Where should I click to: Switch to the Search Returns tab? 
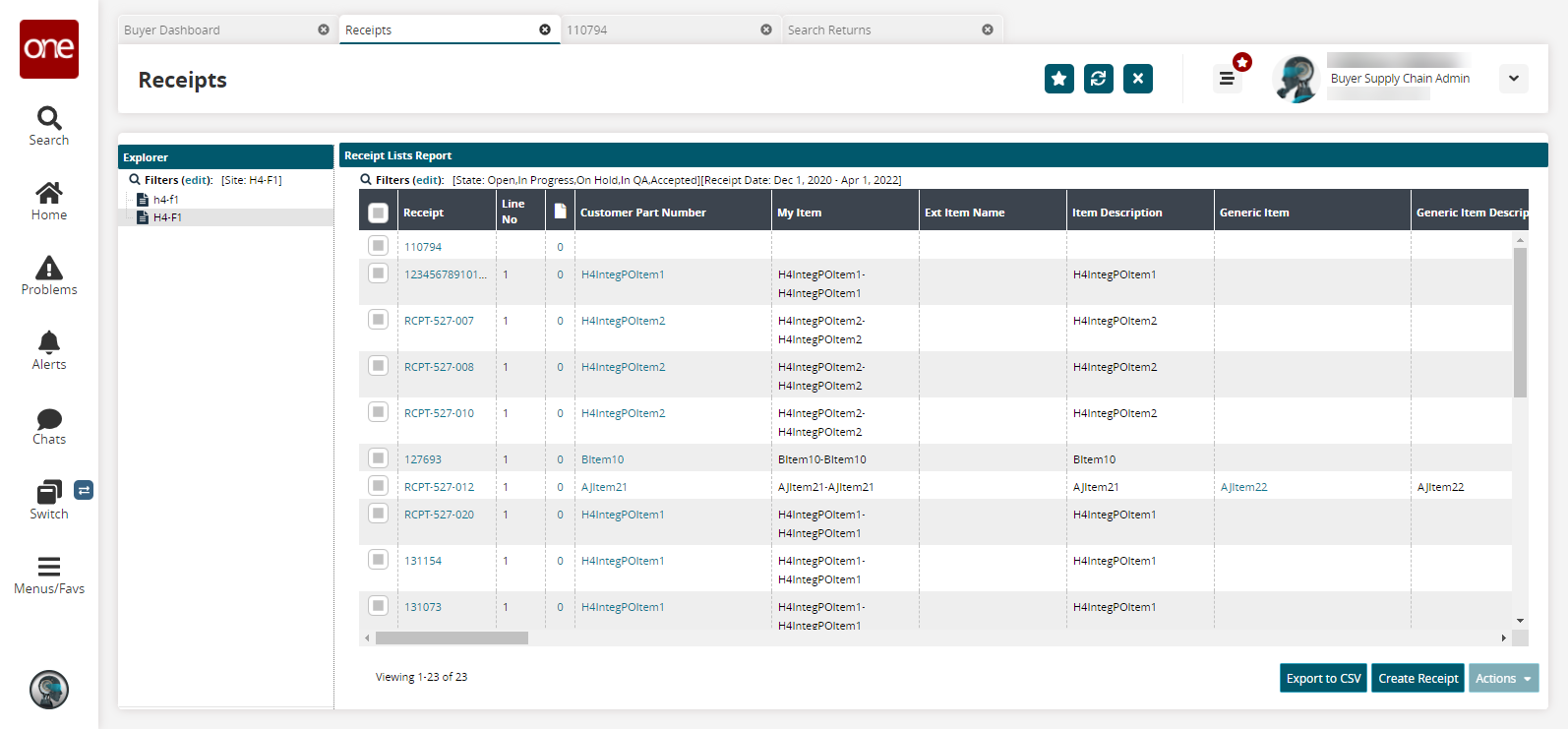pyautogui.click(x=829, y=30)
